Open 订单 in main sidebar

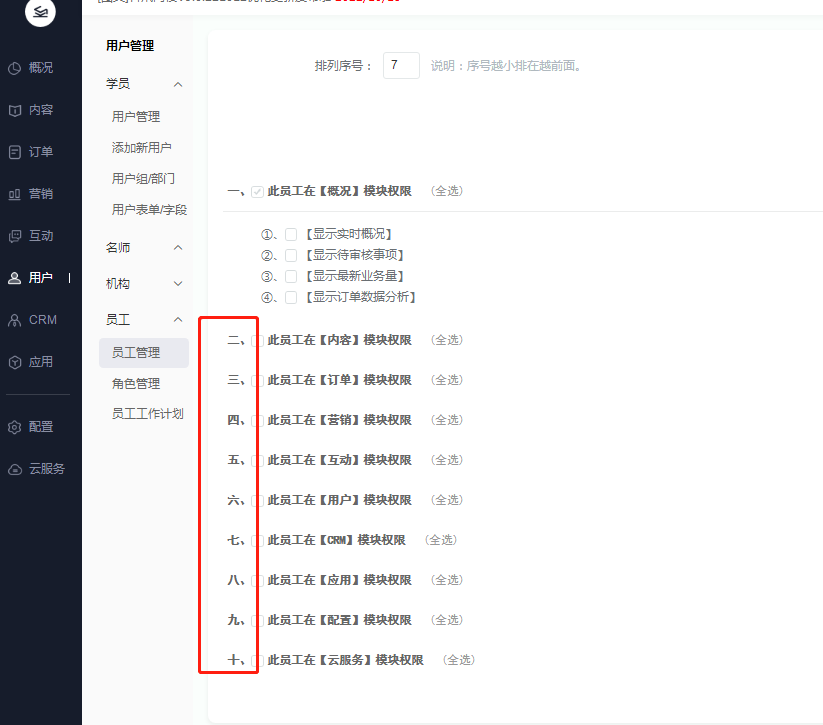(x=41, y=152)
